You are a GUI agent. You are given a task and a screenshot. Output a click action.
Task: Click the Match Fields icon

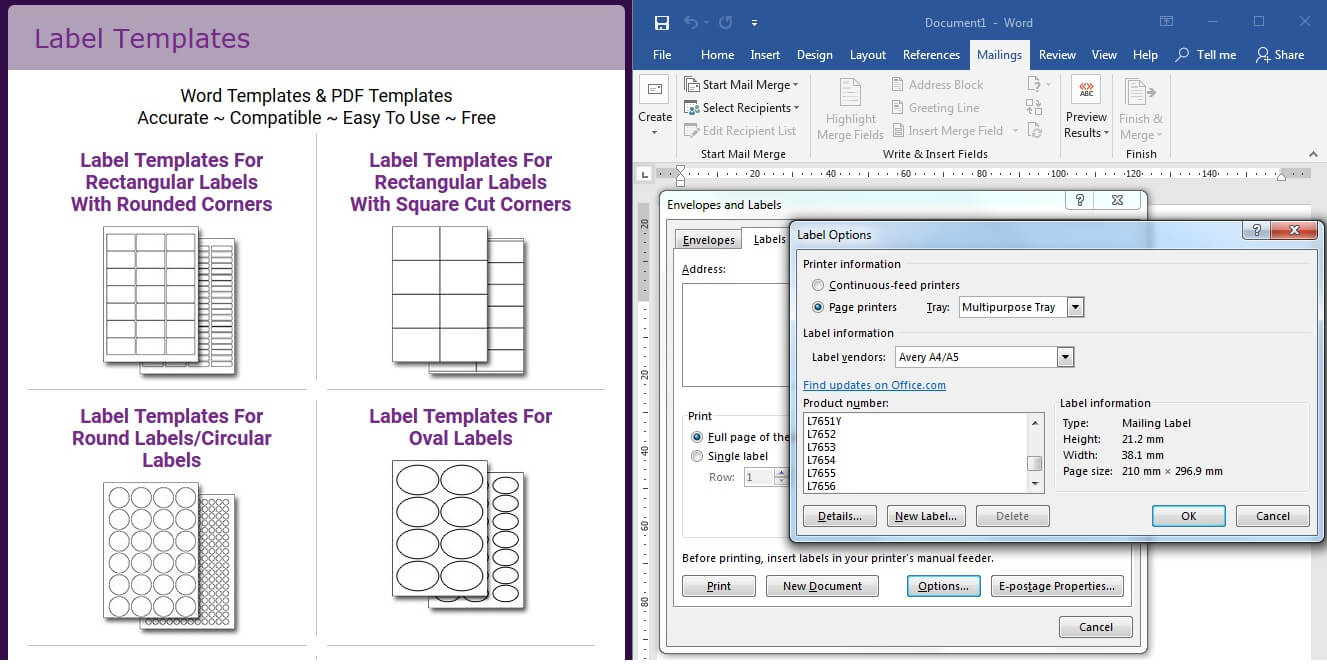[1034, 108]
